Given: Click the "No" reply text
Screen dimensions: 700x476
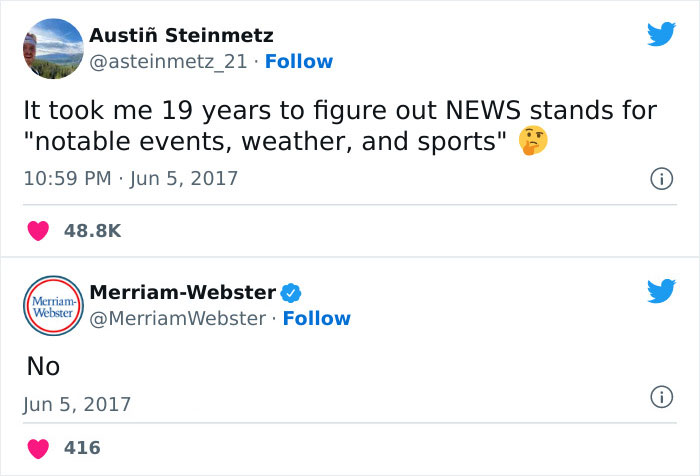Looking at the screenshot, I should pyautogui.click(x=43, y=367).
